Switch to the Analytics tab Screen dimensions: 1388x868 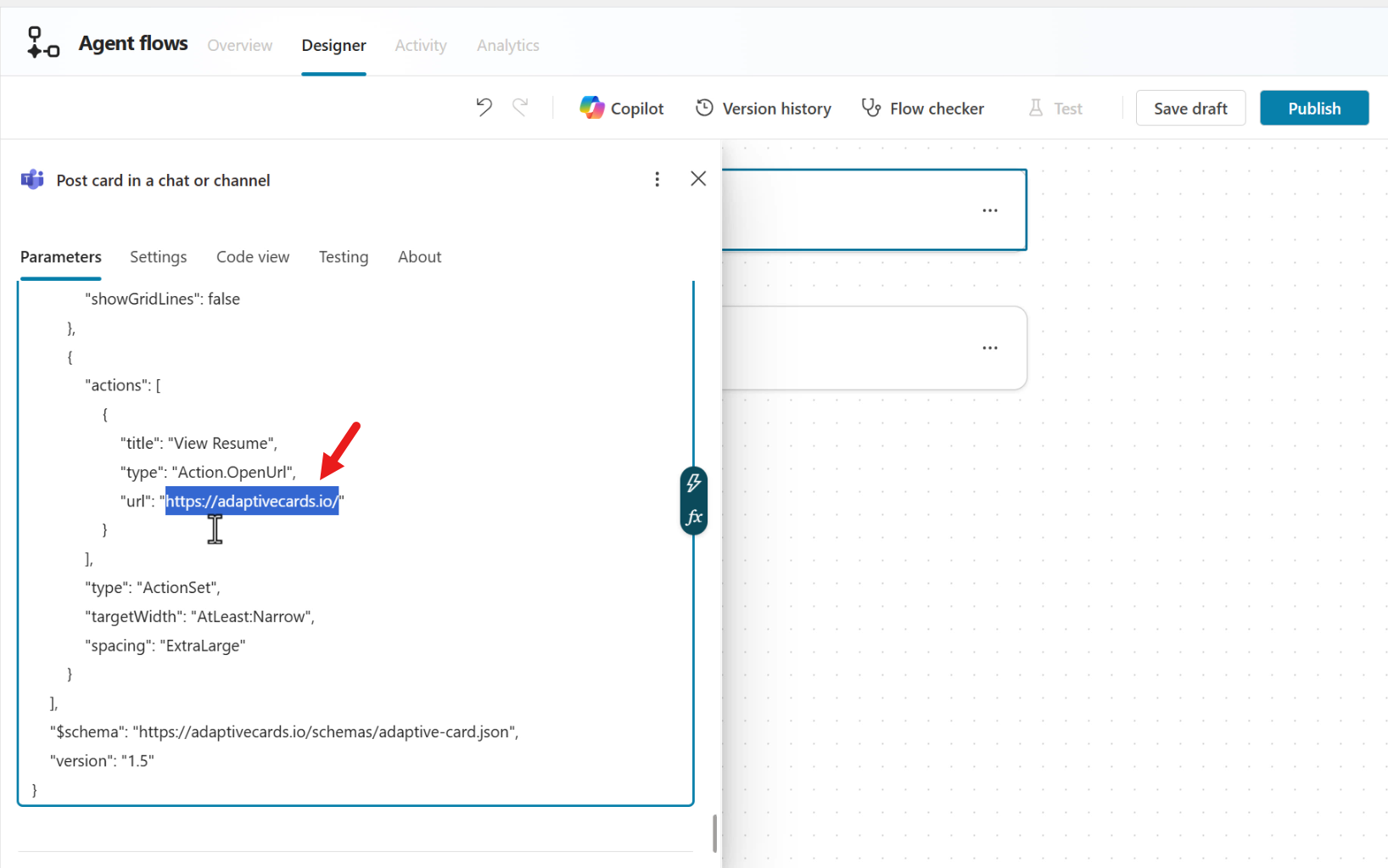(x=507, y=45)
